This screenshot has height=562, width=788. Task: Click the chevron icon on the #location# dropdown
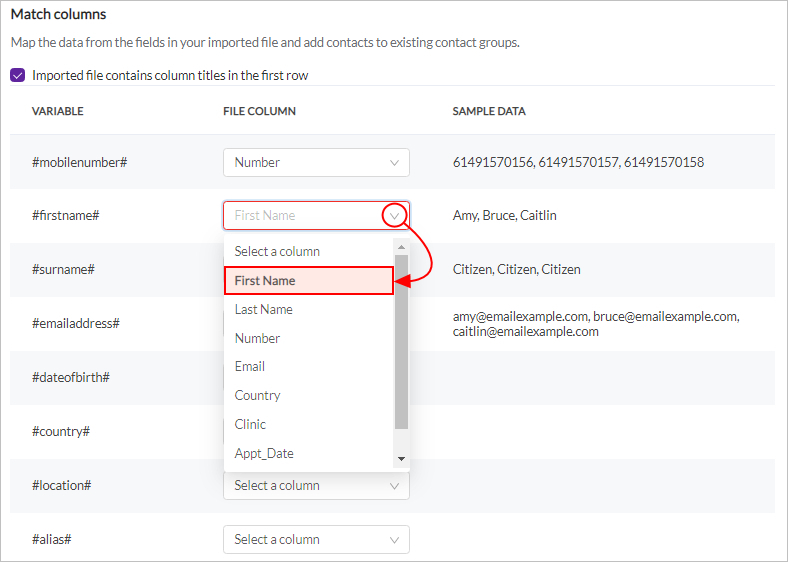(x=395, y=486)
